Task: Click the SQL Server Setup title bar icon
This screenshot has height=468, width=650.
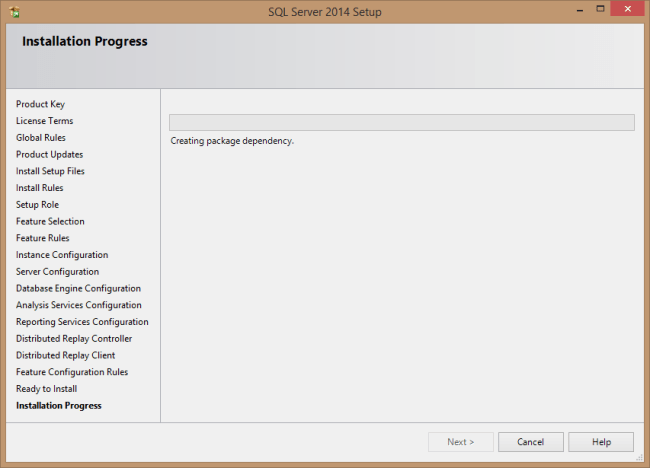Action: pos(14,12)
